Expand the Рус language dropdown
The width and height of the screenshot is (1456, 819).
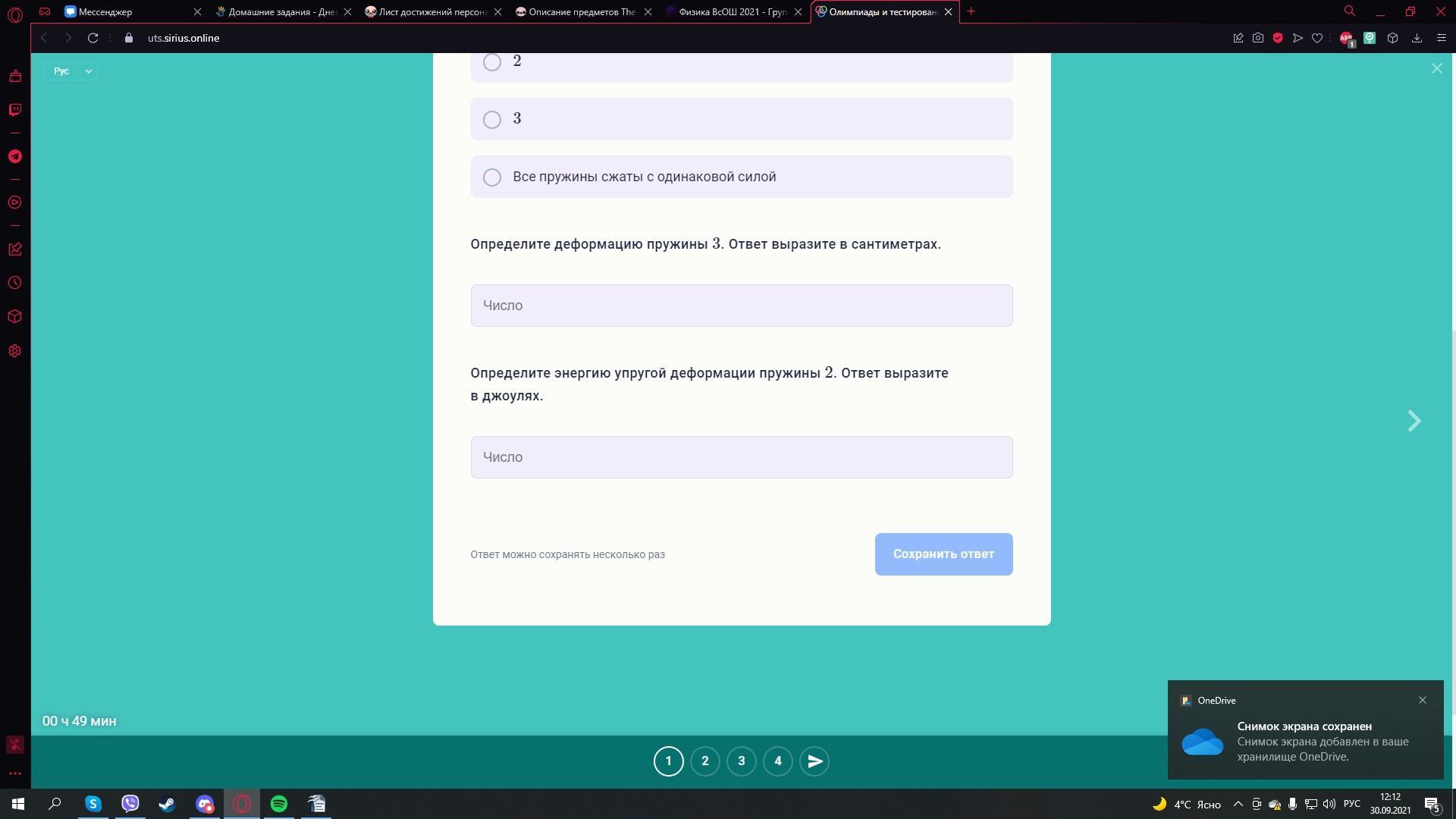click(71, 71)
